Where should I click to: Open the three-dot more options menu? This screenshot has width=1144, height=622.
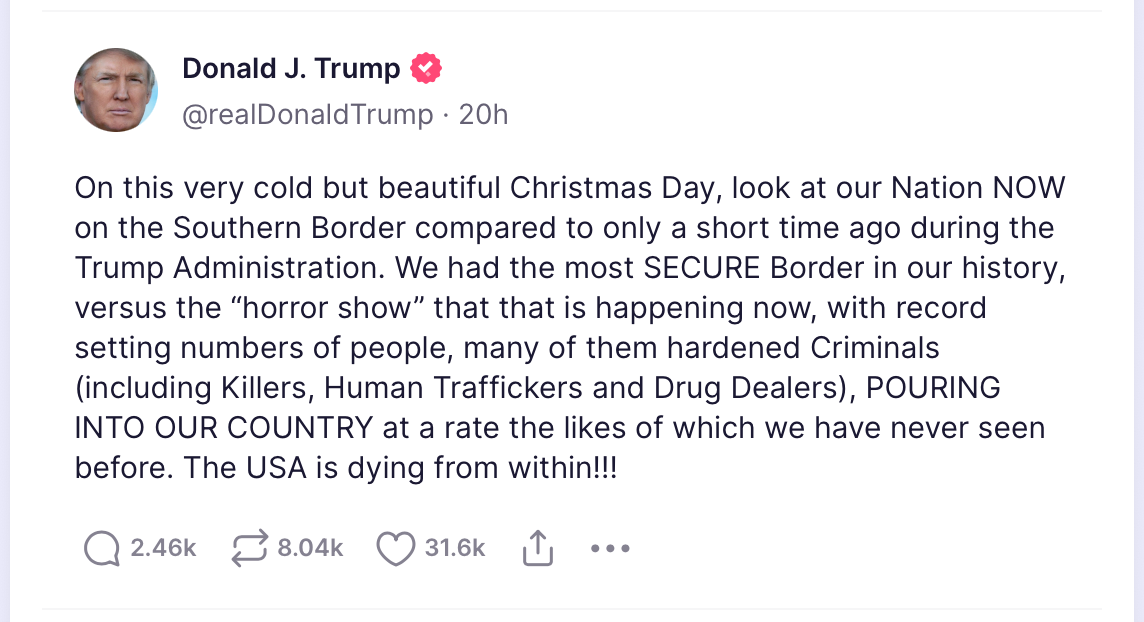pyautogui.click(x=610, y=548)
